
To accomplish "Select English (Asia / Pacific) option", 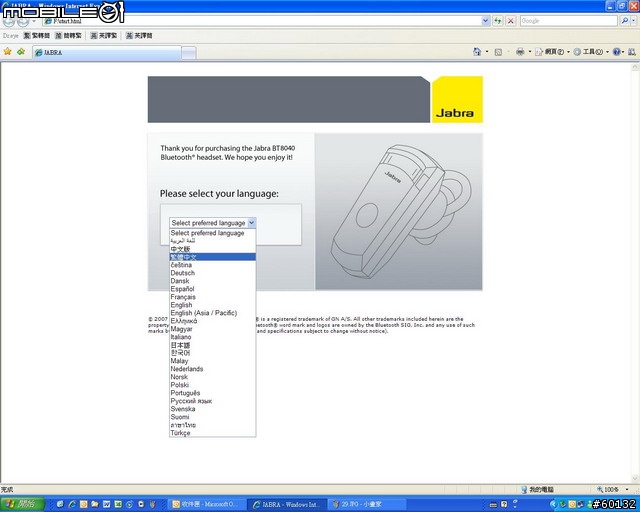I will (x=213, y=313).
